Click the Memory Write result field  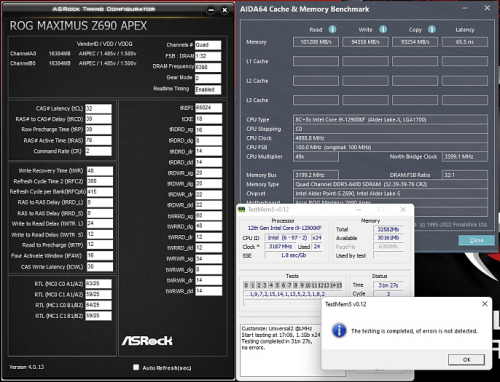click(x=365, y=42)
